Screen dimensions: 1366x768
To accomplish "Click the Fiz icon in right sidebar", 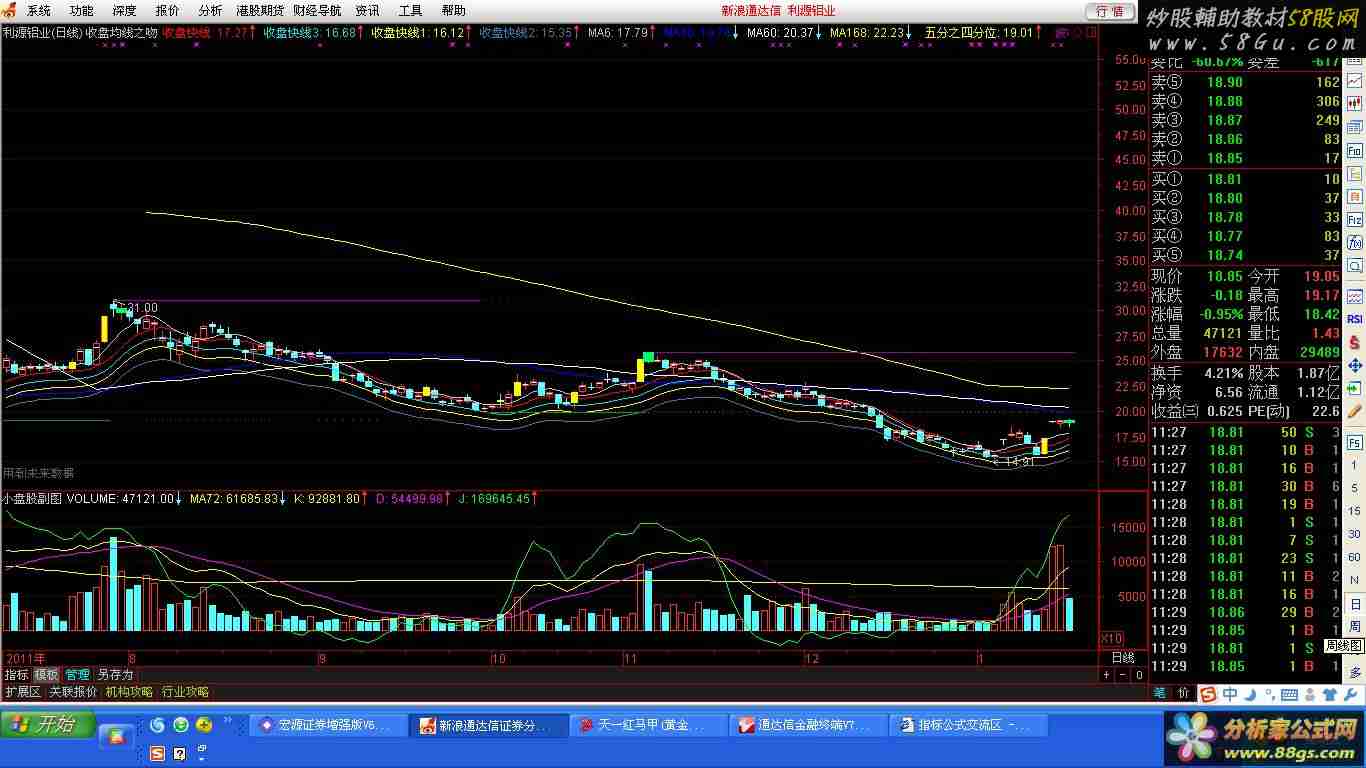I will click(1355, 219).
